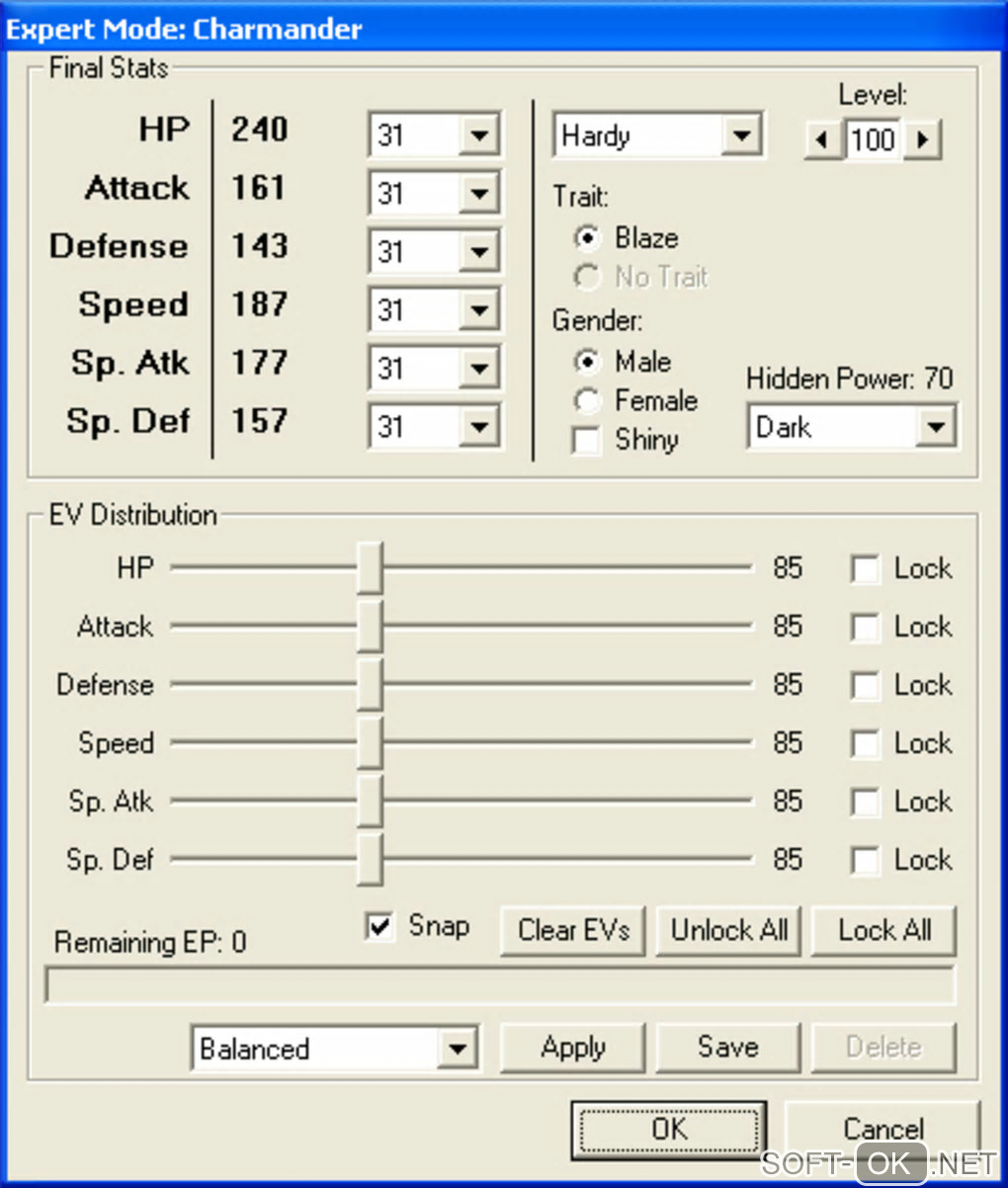Click the Level value field showing 100
Screen dimensions: 1008x1188
(x=873, y=138)
